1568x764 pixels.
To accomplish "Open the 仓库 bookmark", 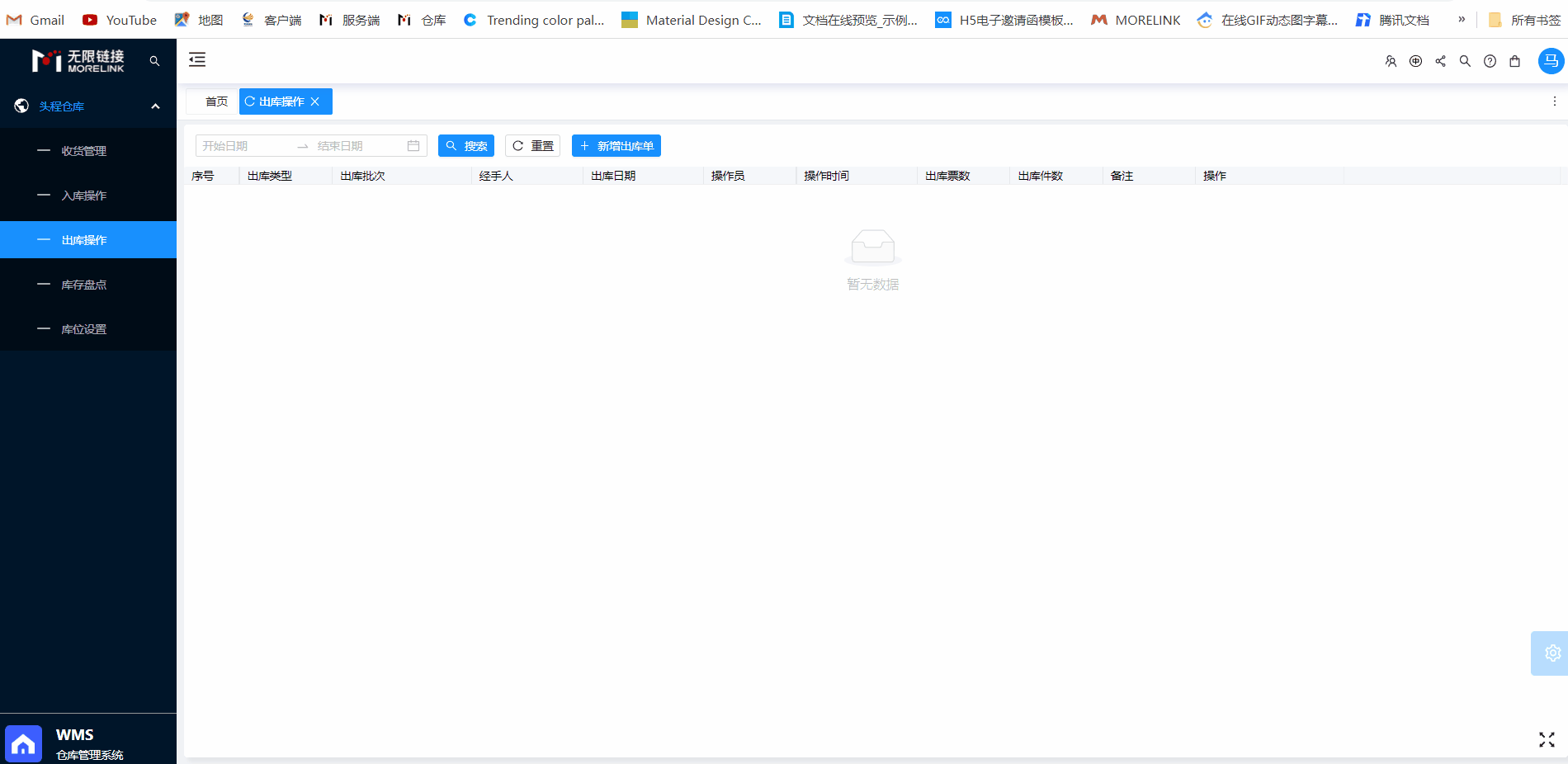I will click(x=422, y=20).
